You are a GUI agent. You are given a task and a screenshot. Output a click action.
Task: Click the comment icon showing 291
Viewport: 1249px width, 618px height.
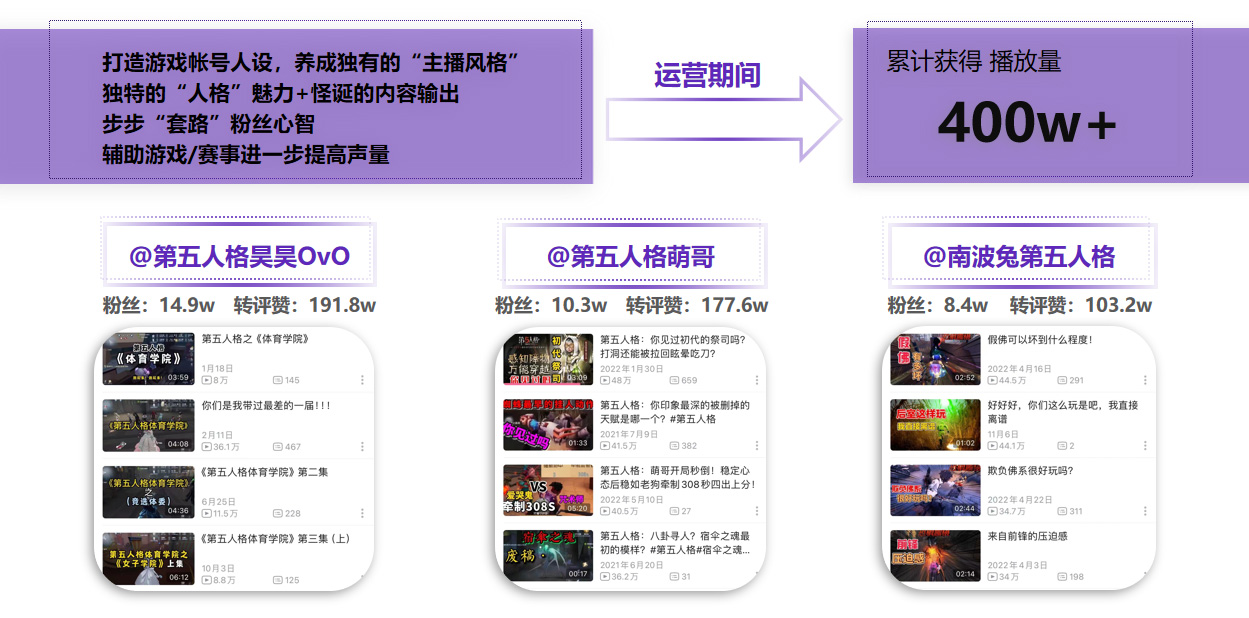[x=1062, y=380]
